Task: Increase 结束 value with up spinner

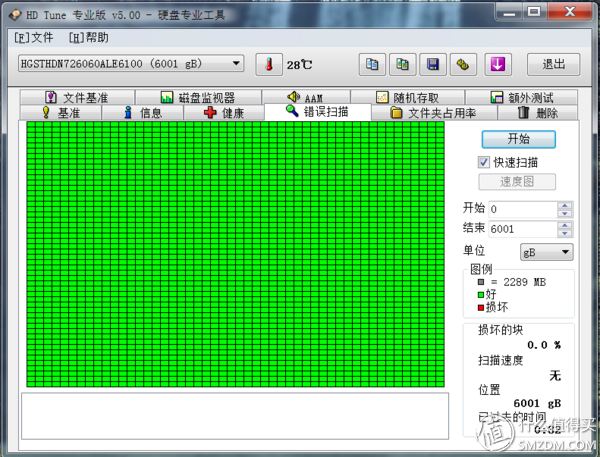Action: pyautogui.click(x=565, y=225)
